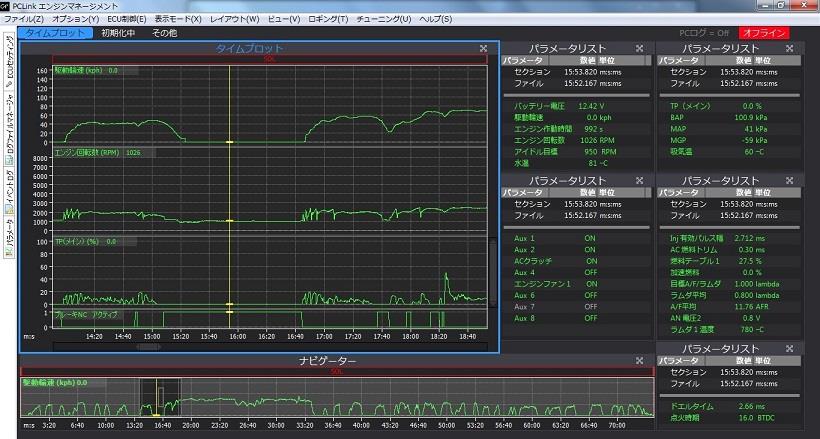Screen dimensions: 820x439
Task: Open the レイアウト(W) menu
Action: pos(234,19)
